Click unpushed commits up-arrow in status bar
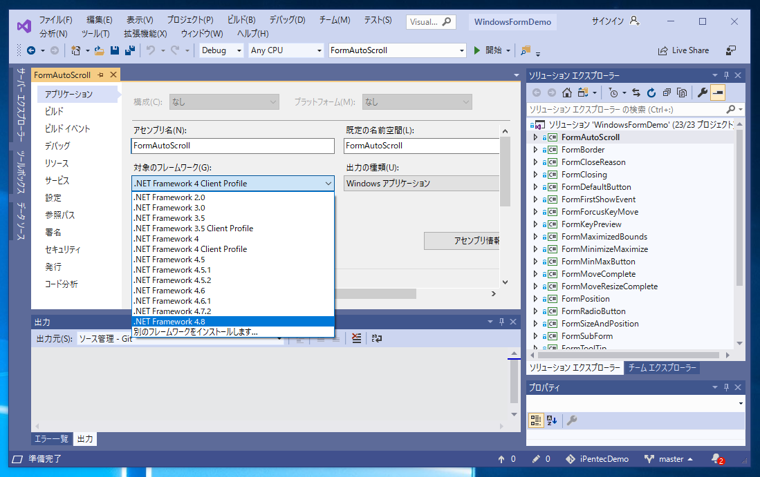This screenshot has height=477, width=760. point(507,459)
